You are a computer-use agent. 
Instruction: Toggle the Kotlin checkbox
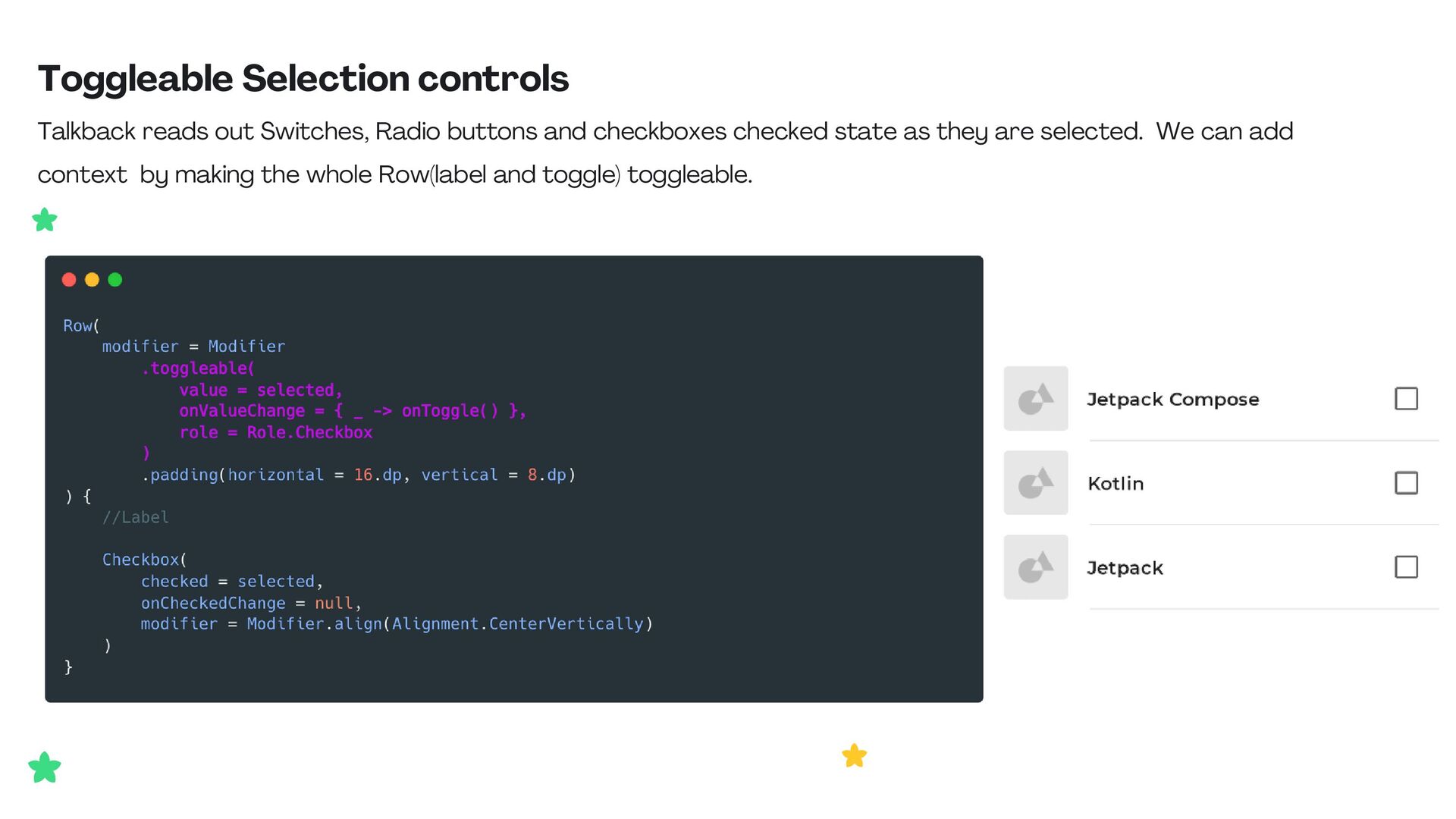(1406, 483)
